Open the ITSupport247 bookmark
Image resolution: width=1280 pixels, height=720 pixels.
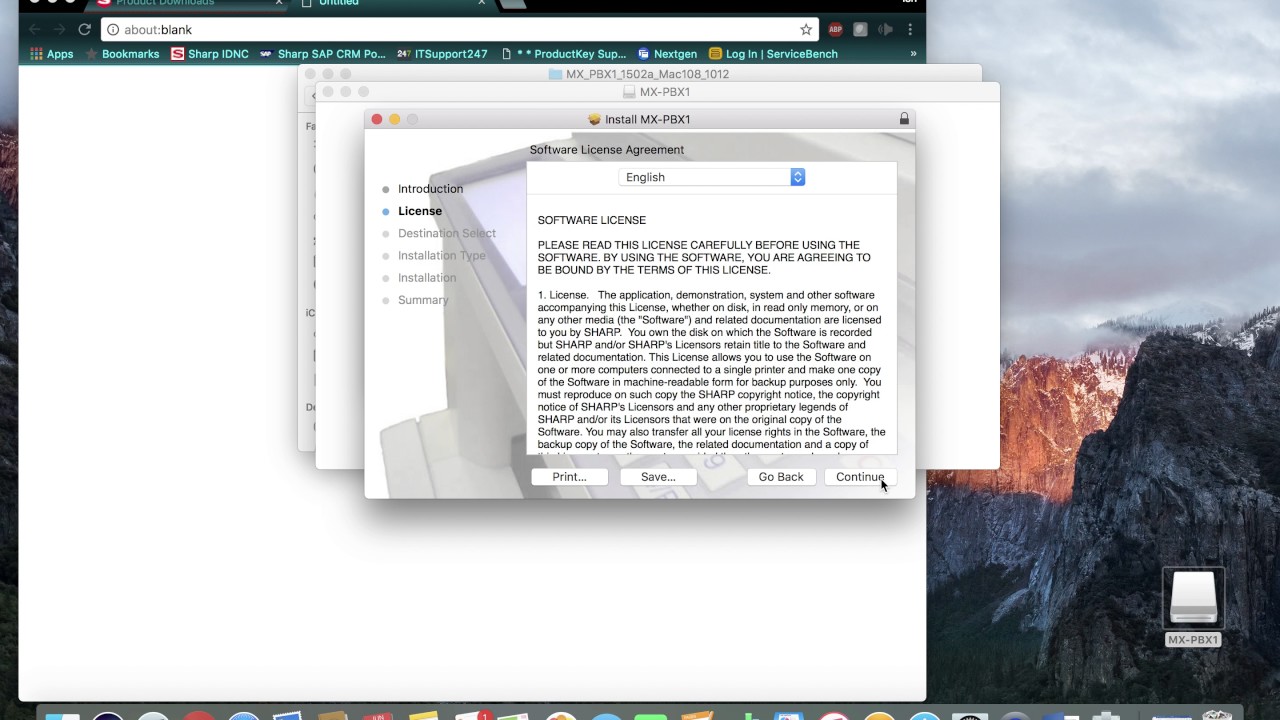(x=442, y=54)
